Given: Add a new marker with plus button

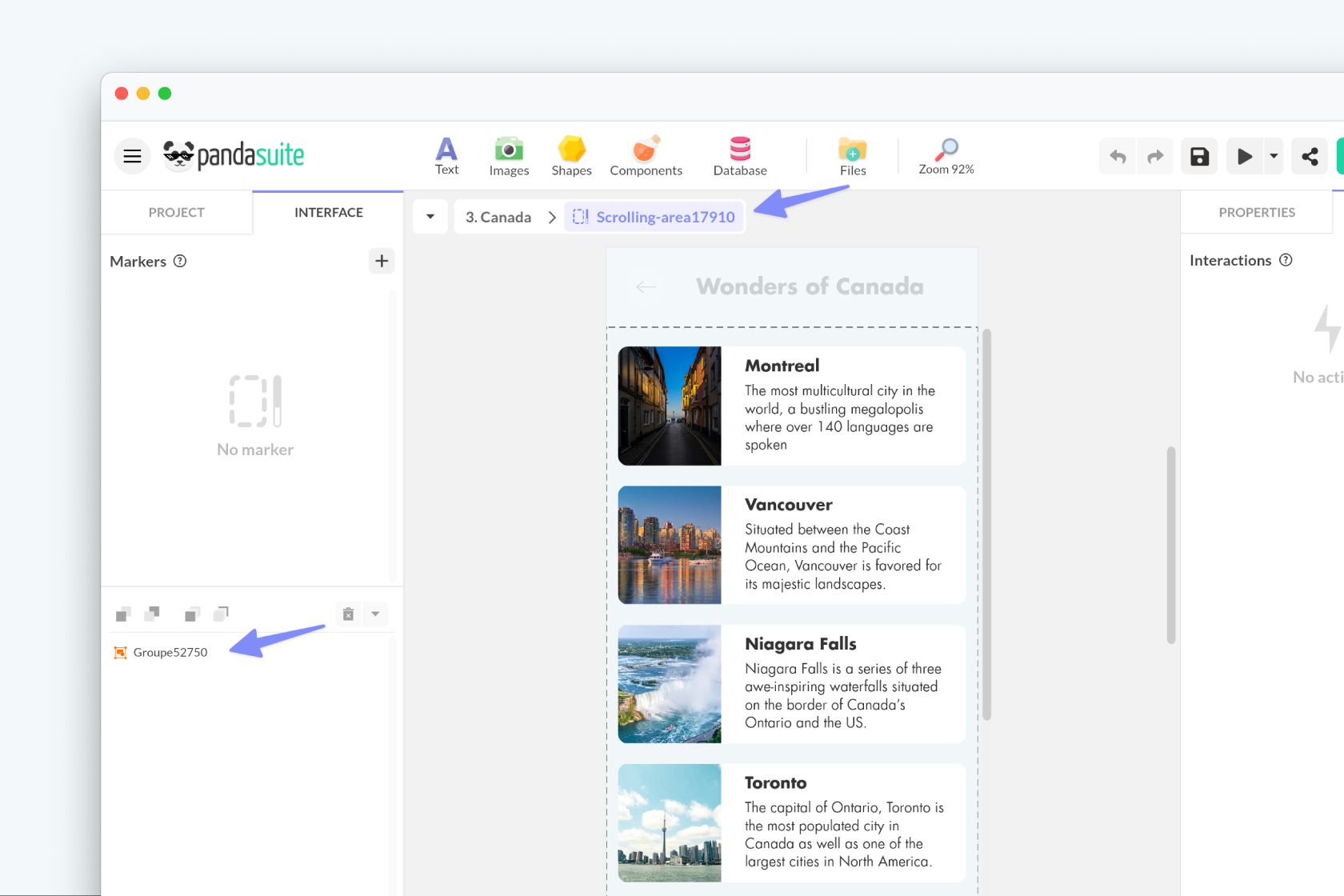Looking at the screenshot, I should point(382,261).
